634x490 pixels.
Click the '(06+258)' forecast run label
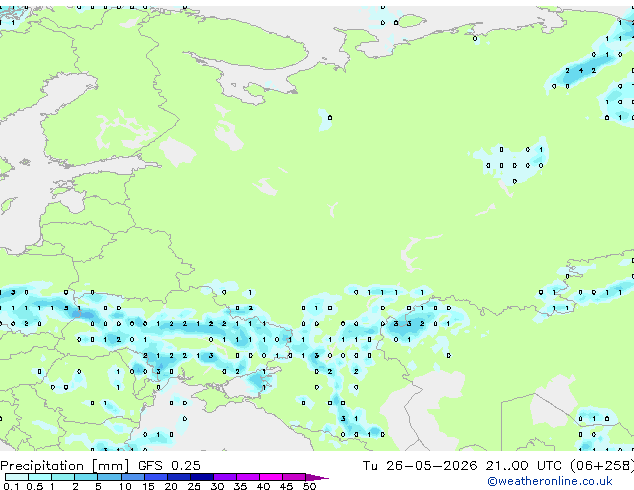coord(602,466)
